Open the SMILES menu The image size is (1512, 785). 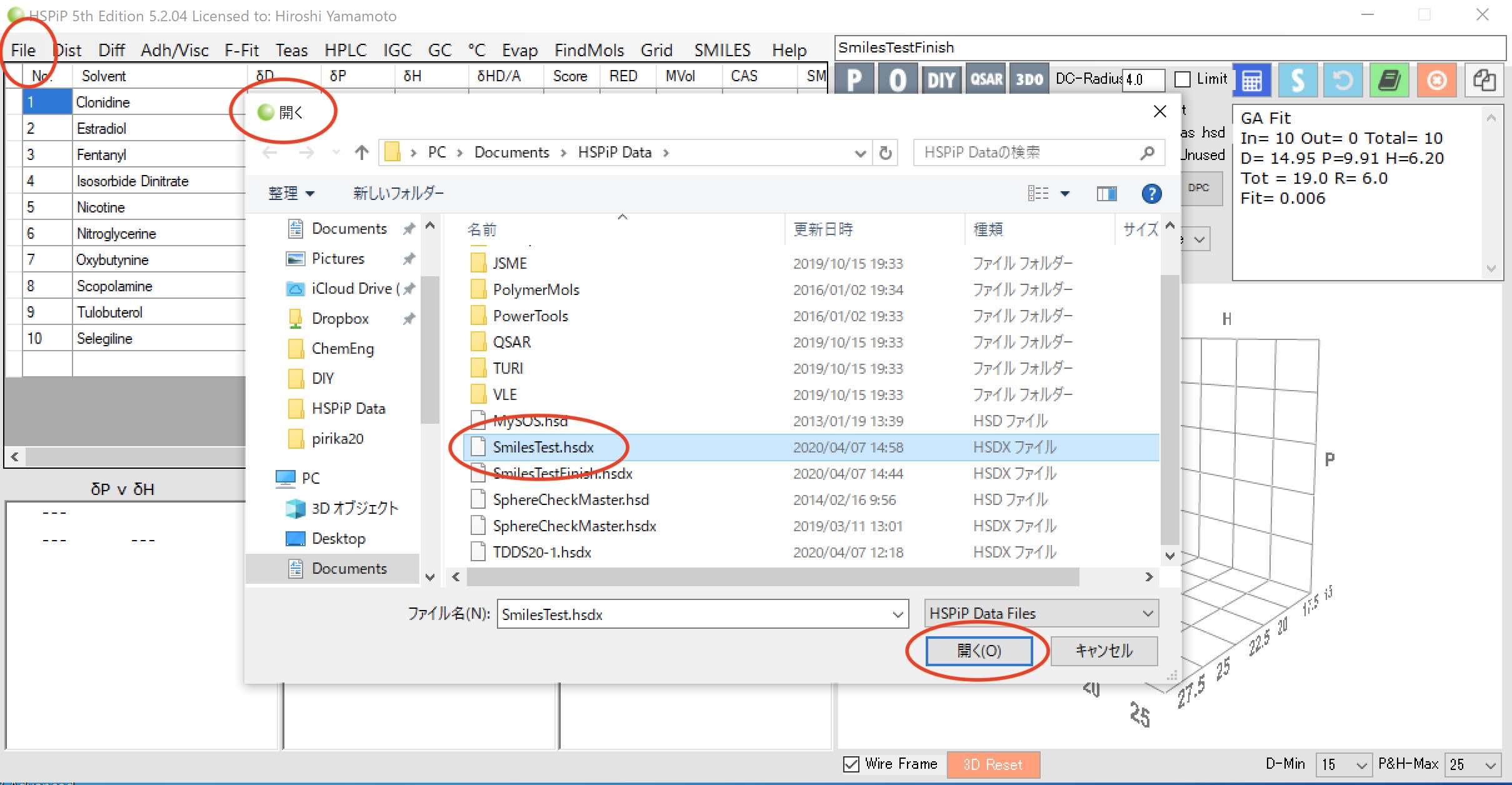[722, 50]
